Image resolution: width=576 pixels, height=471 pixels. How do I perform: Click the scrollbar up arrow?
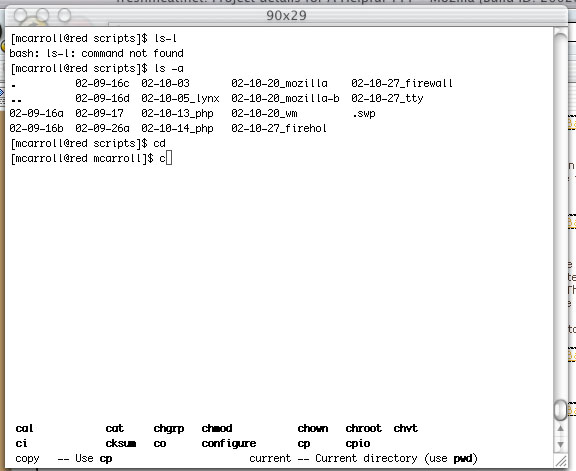[x=560, y=428]
